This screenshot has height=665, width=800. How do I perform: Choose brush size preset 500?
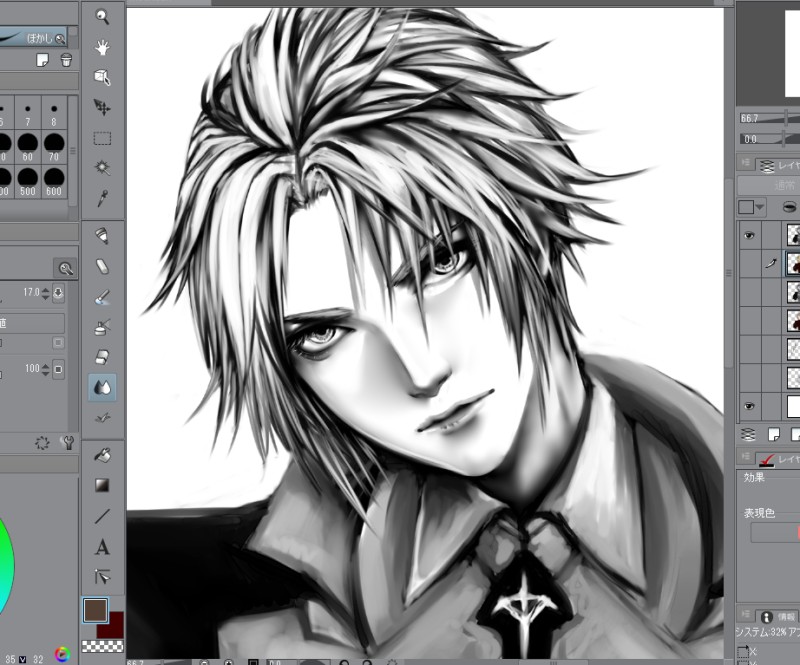click(x=28, y=182)
